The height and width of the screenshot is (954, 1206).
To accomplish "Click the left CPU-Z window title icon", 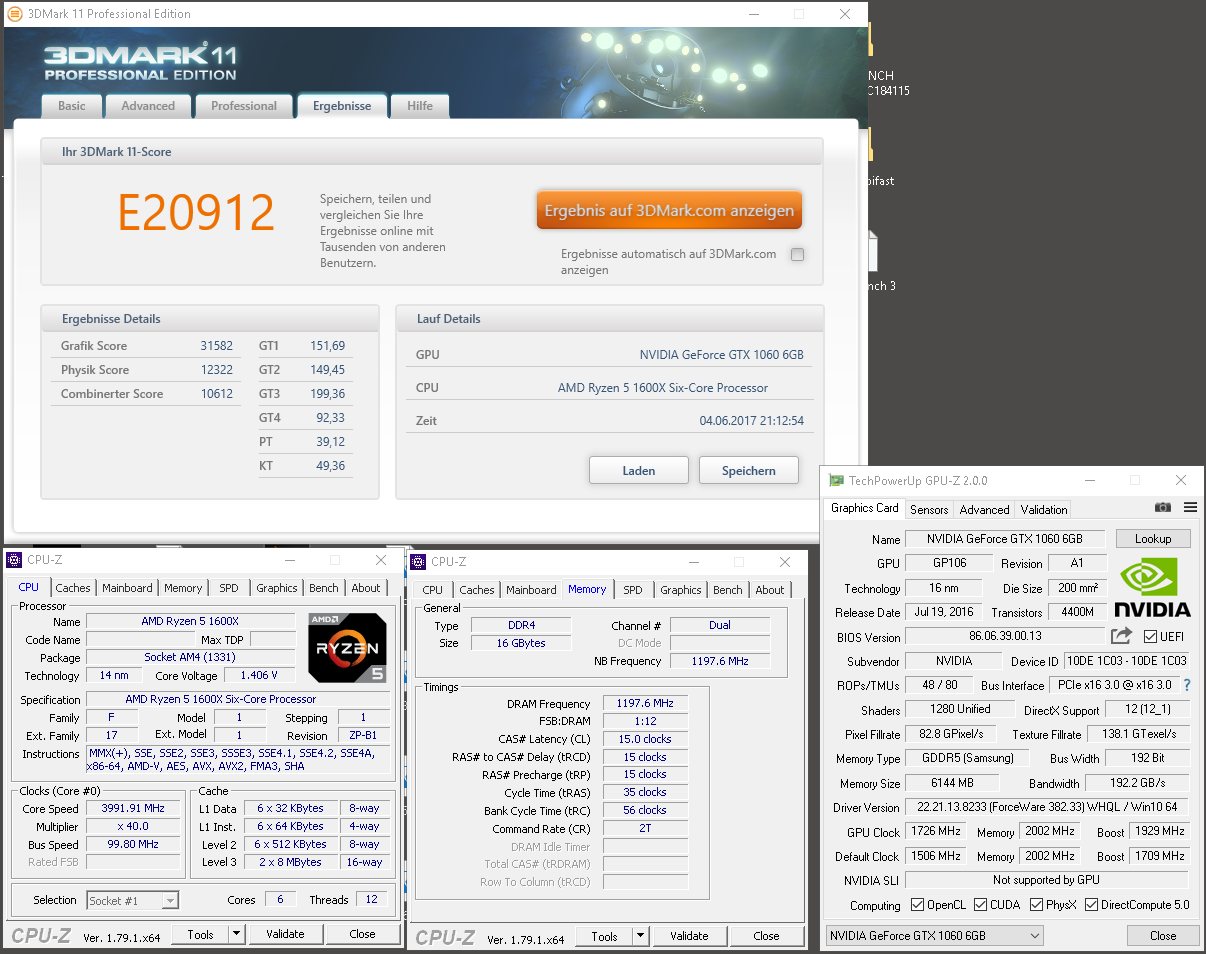I will pos(15,560).
